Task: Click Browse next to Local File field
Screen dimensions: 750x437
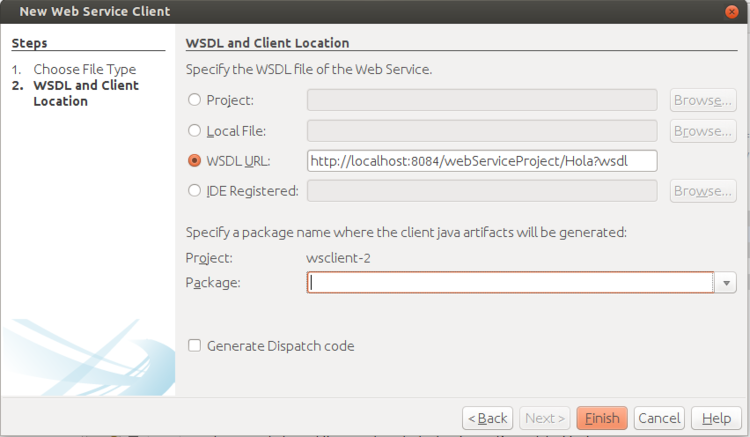Action: [x=703, y=131]
